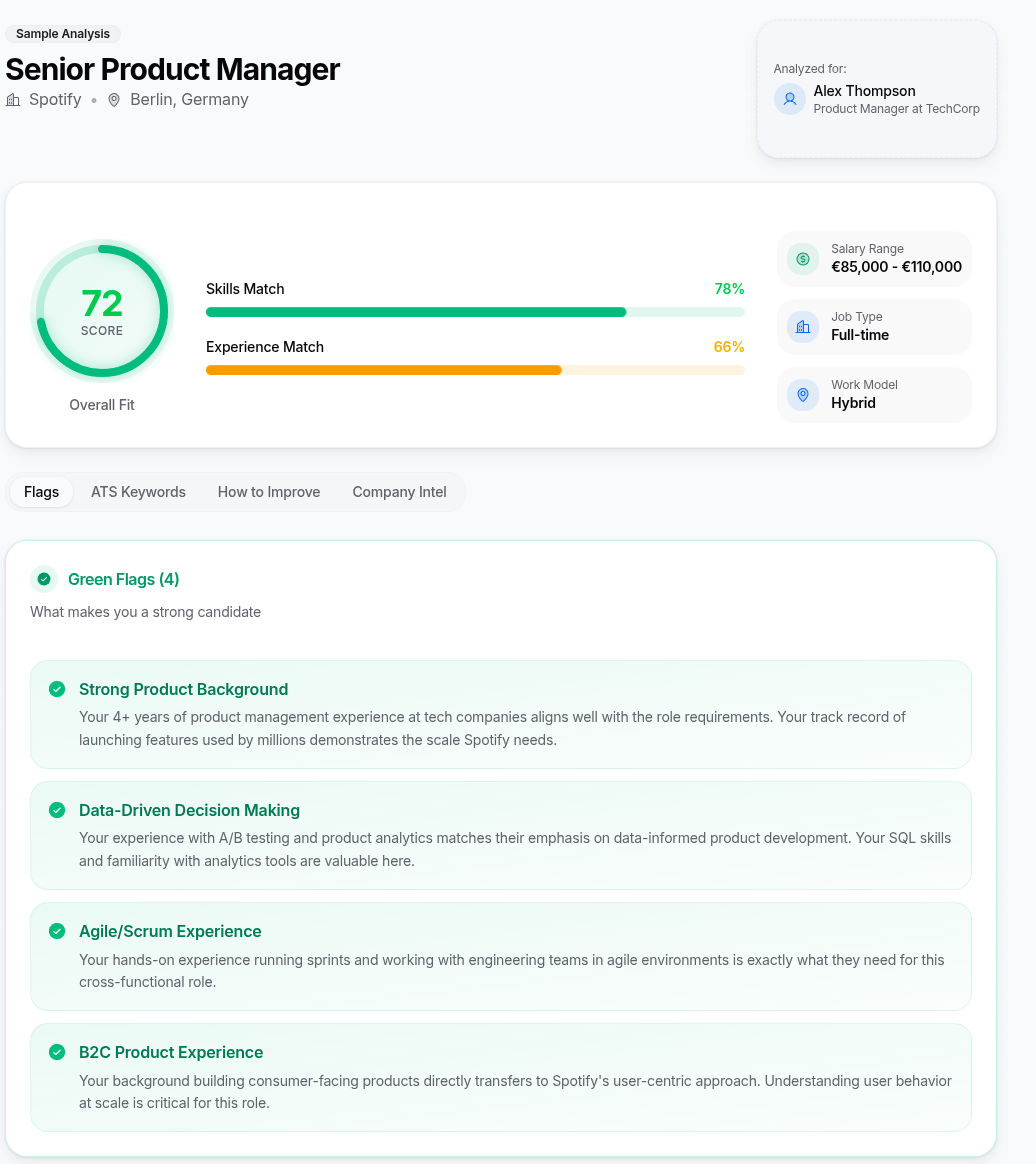The width and height of the screenshot is (1036, 1164).
Task: Click the 66% experience match value
Action: point(729,347)
